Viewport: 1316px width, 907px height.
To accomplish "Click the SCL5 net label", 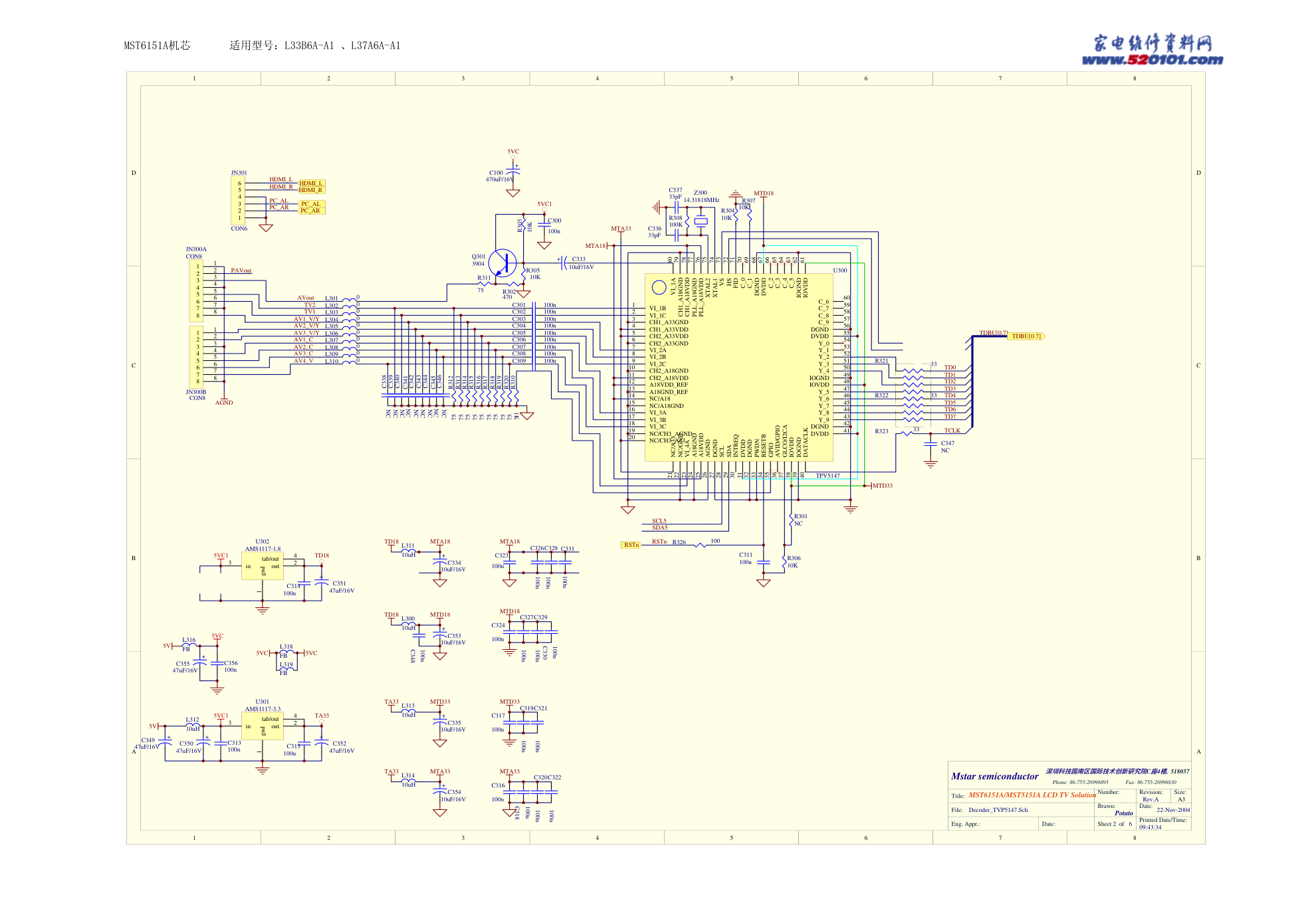I will pos(659,521).
